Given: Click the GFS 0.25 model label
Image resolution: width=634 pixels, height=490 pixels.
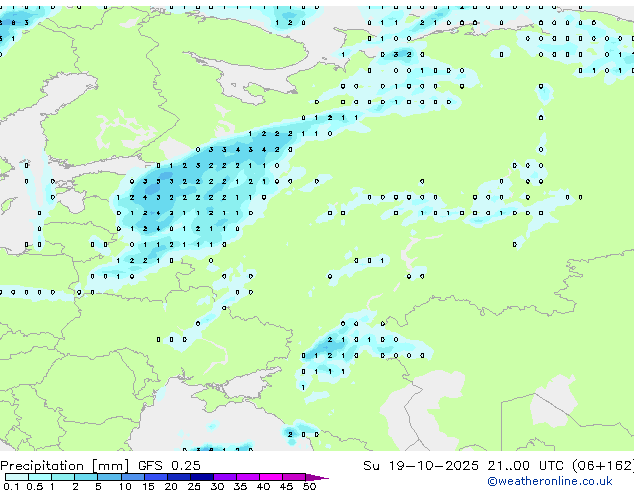Looking at the screenshot, I should (169, 466).
